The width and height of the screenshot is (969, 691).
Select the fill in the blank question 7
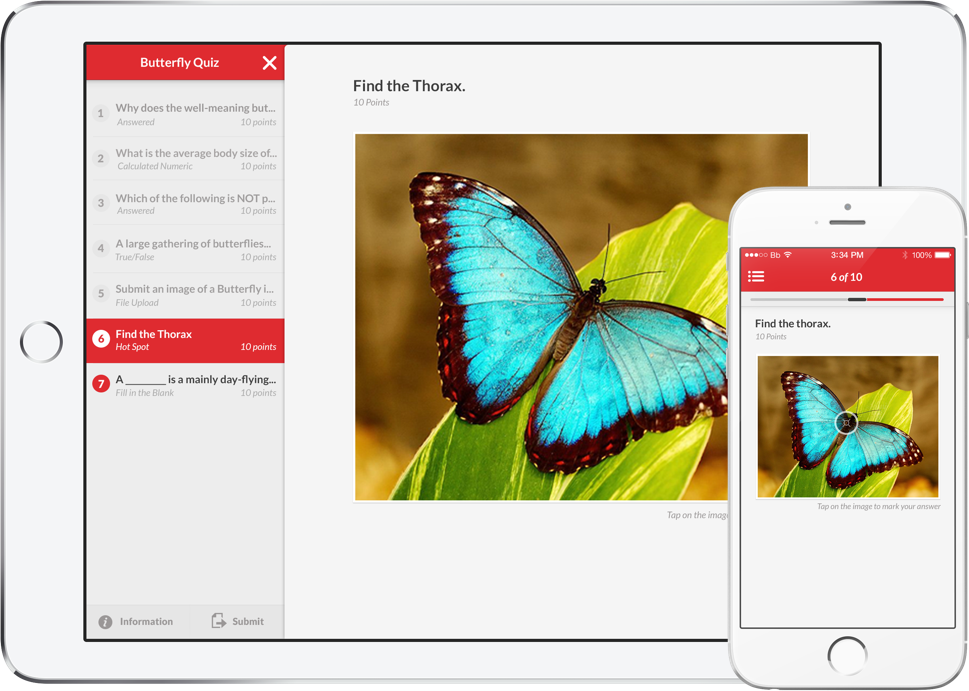point(195,385)
